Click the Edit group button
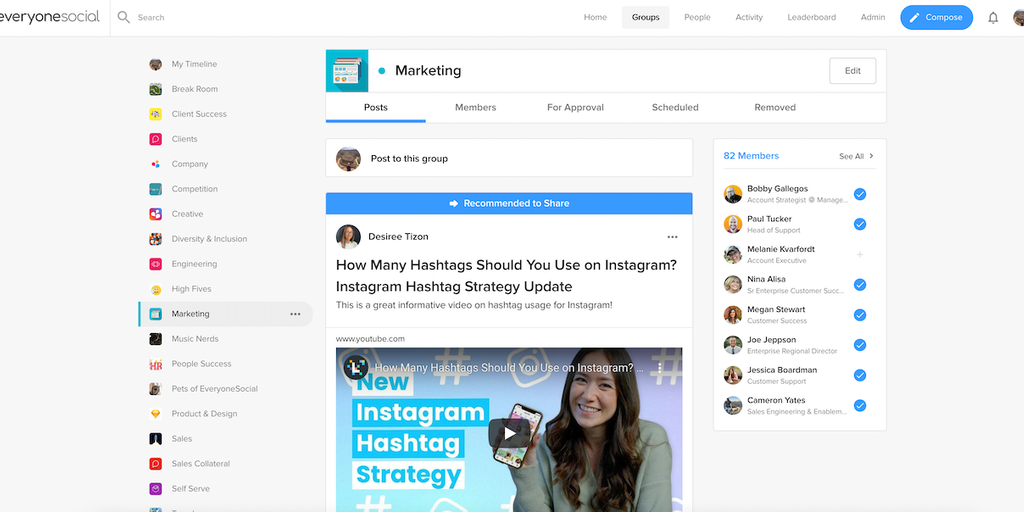The image size is (1024, 512). pyautogui.click(x=852, y=71)
